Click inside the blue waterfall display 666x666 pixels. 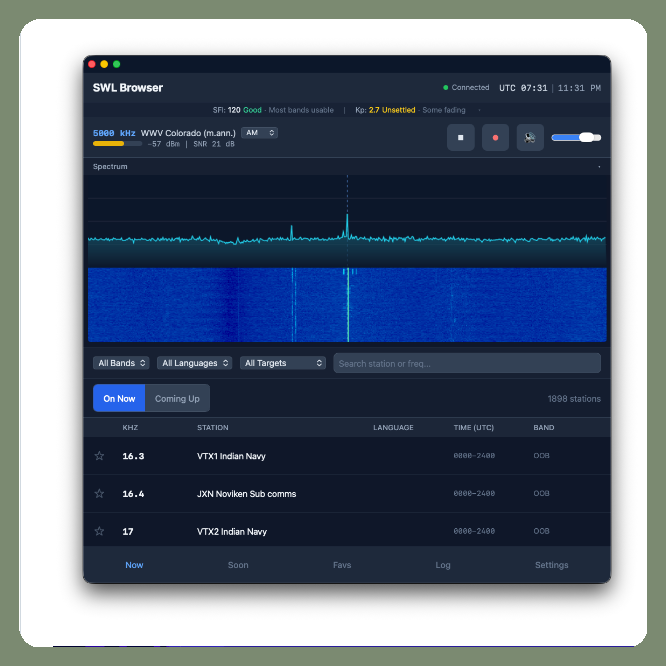point(347,305)
